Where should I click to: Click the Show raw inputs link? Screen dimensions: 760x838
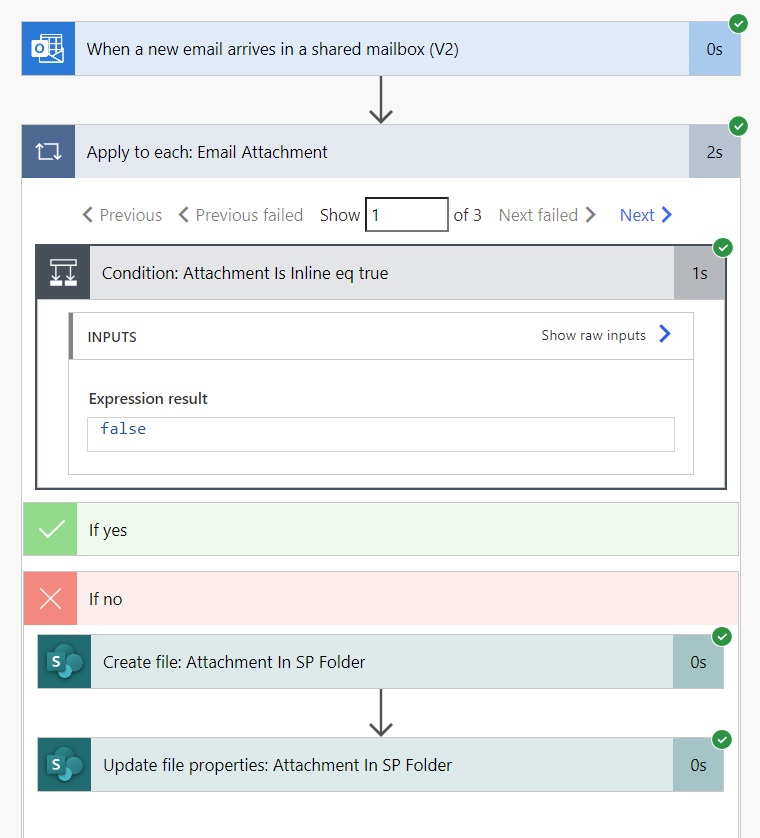pyautogui.click(x=592, y=335)
